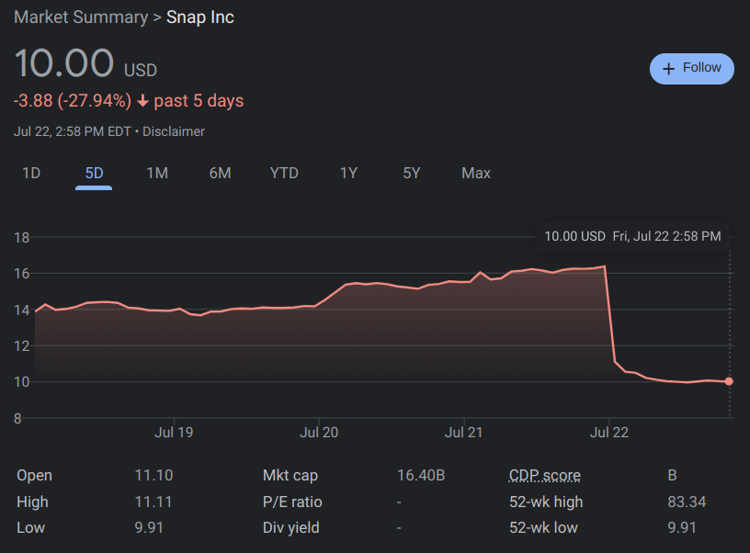
Task: Click the Div yield label
Action: [291, 528]
